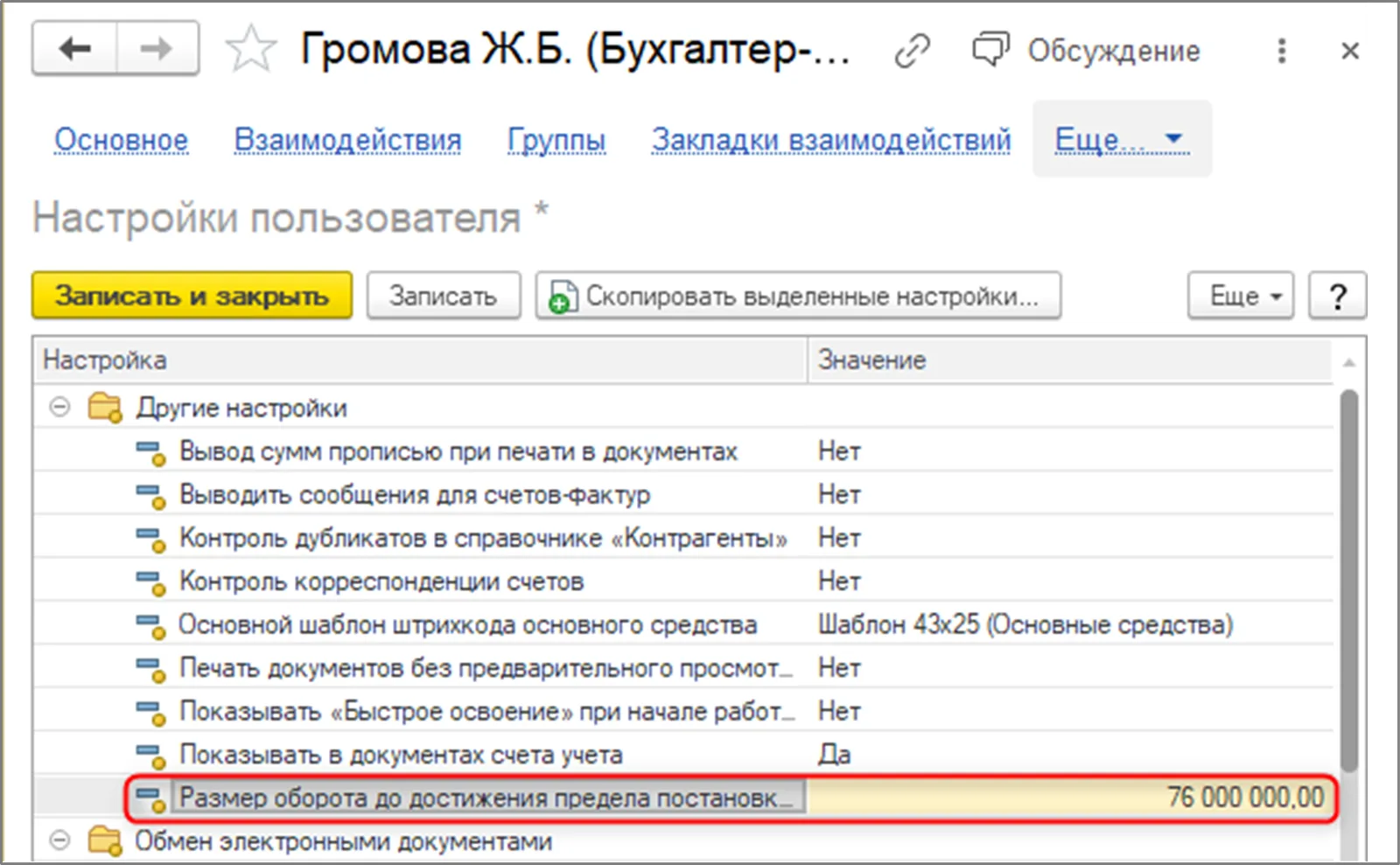Switch to the Закладки взаимодействий tab
This screenshot has height=865, width=1400.
pos(831,139)
